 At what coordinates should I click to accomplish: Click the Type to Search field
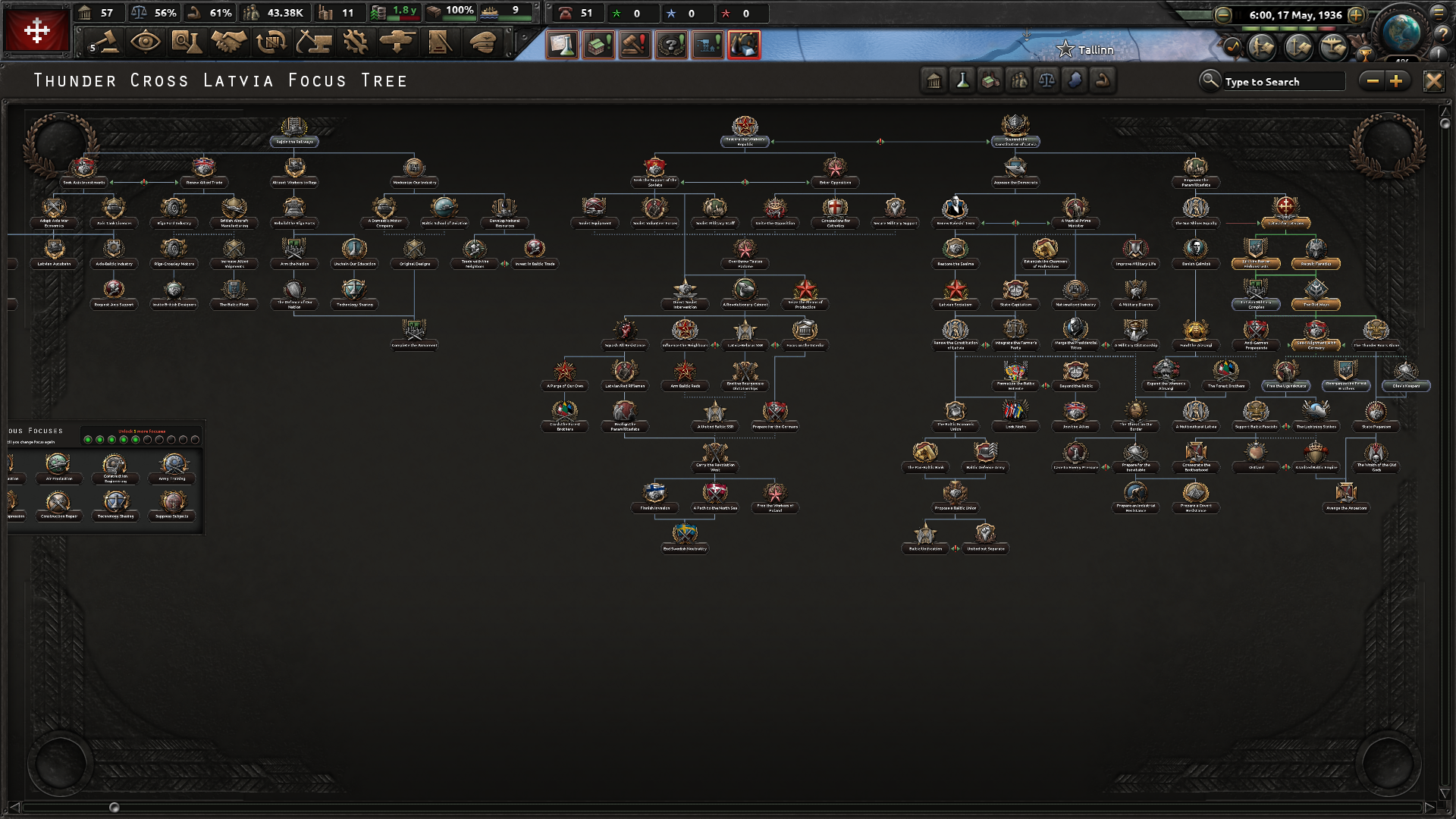[1283, 81]
